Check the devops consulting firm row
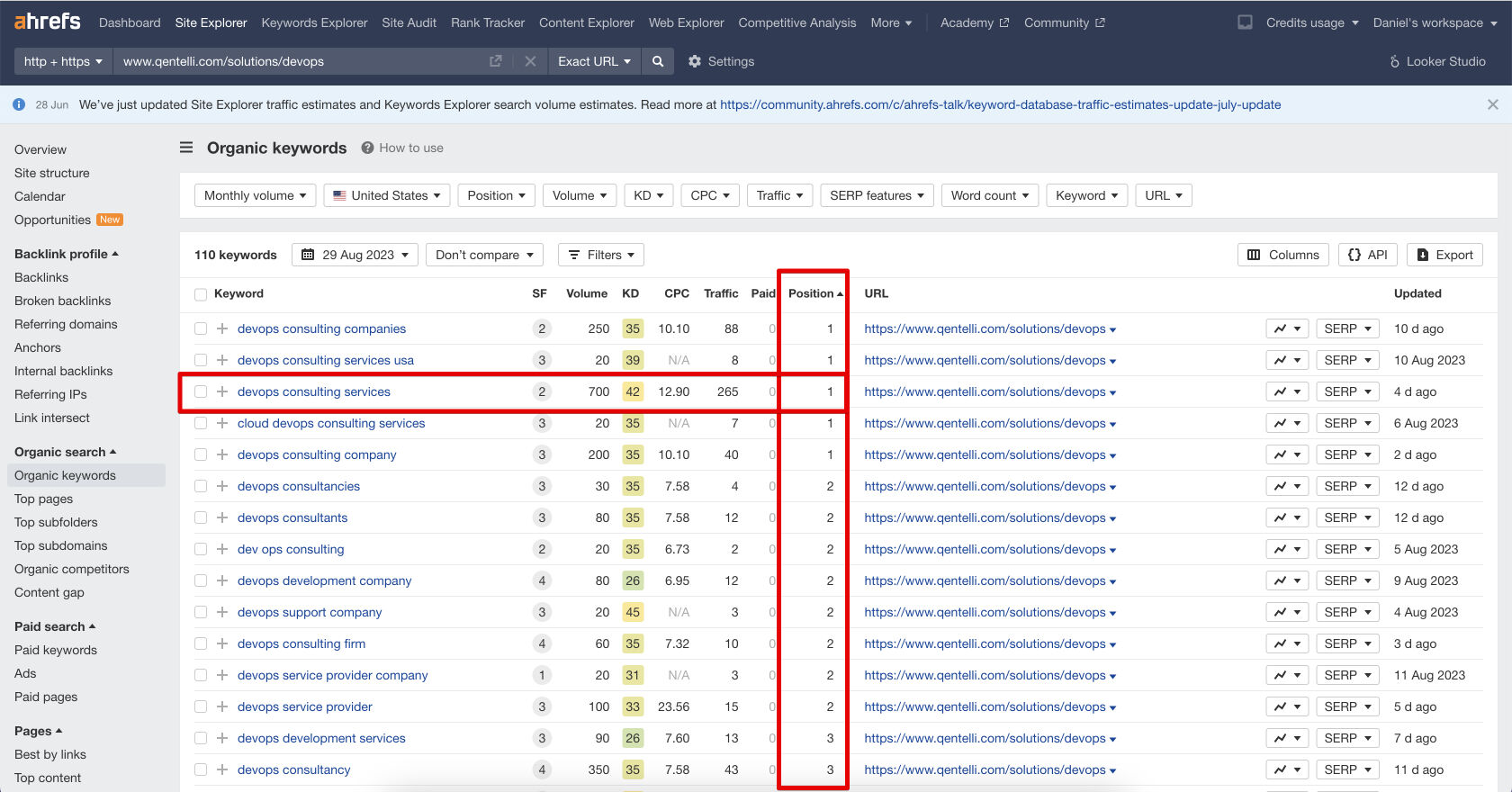 tap(201, 643)
